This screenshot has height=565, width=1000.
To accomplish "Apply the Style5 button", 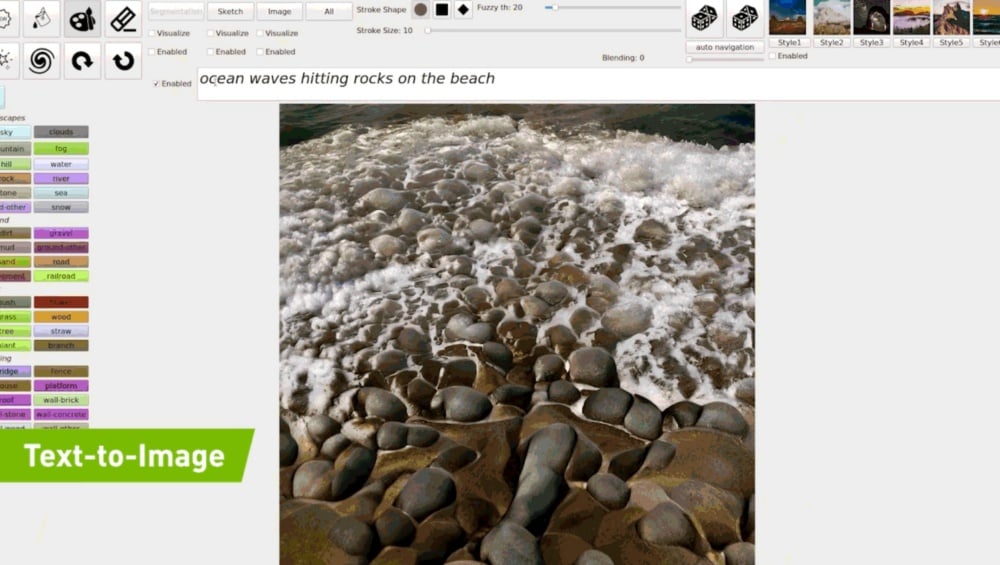I will pyautogui.click(x=951, y=43).
